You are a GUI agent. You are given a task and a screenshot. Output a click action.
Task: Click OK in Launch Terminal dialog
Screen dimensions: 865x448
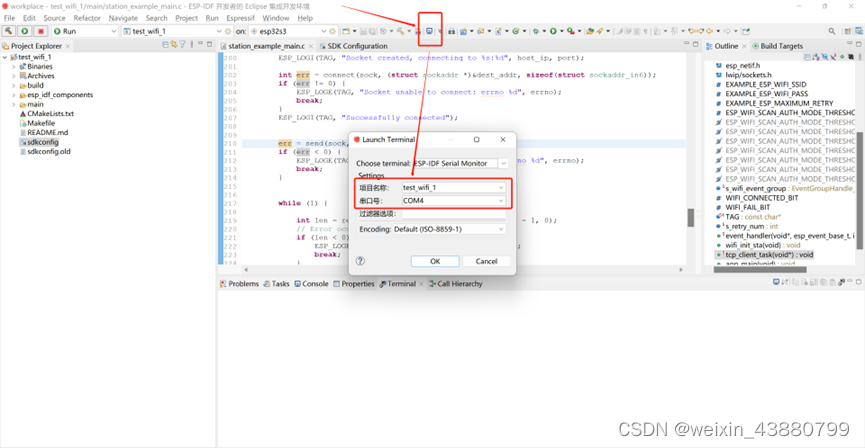tap(435, 262)
